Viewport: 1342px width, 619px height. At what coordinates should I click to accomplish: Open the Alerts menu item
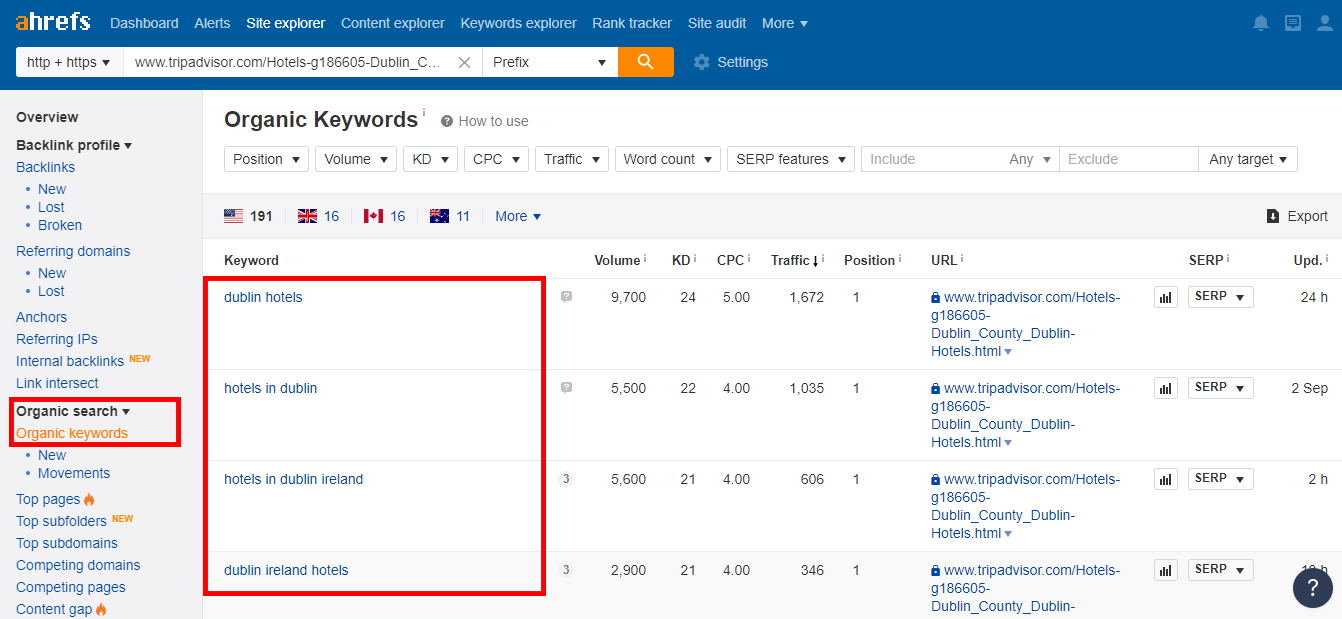click(x=212, y=23)
